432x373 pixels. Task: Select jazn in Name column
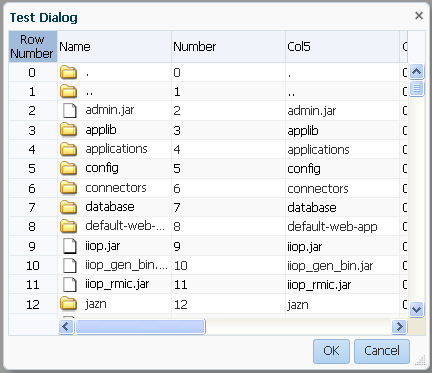click(x=96, y=304)
